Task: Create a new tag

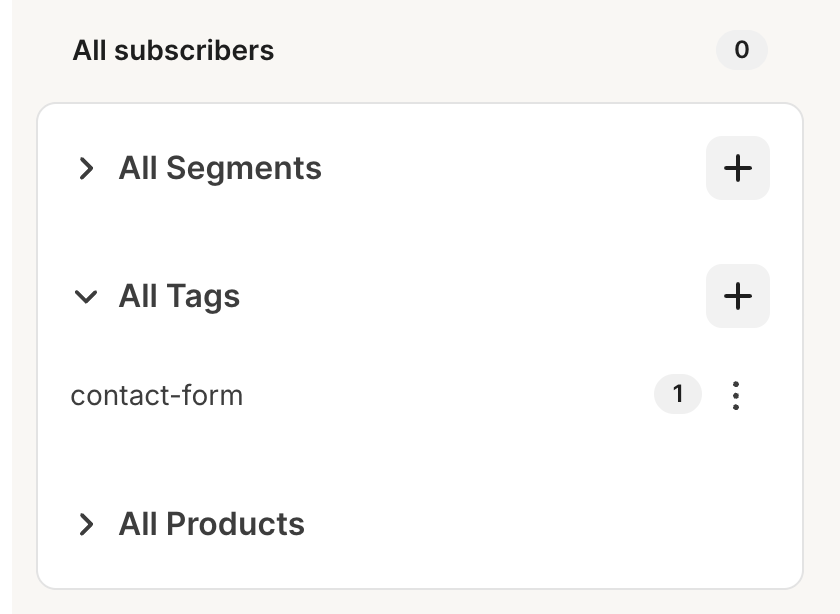Action: (737, 296)
